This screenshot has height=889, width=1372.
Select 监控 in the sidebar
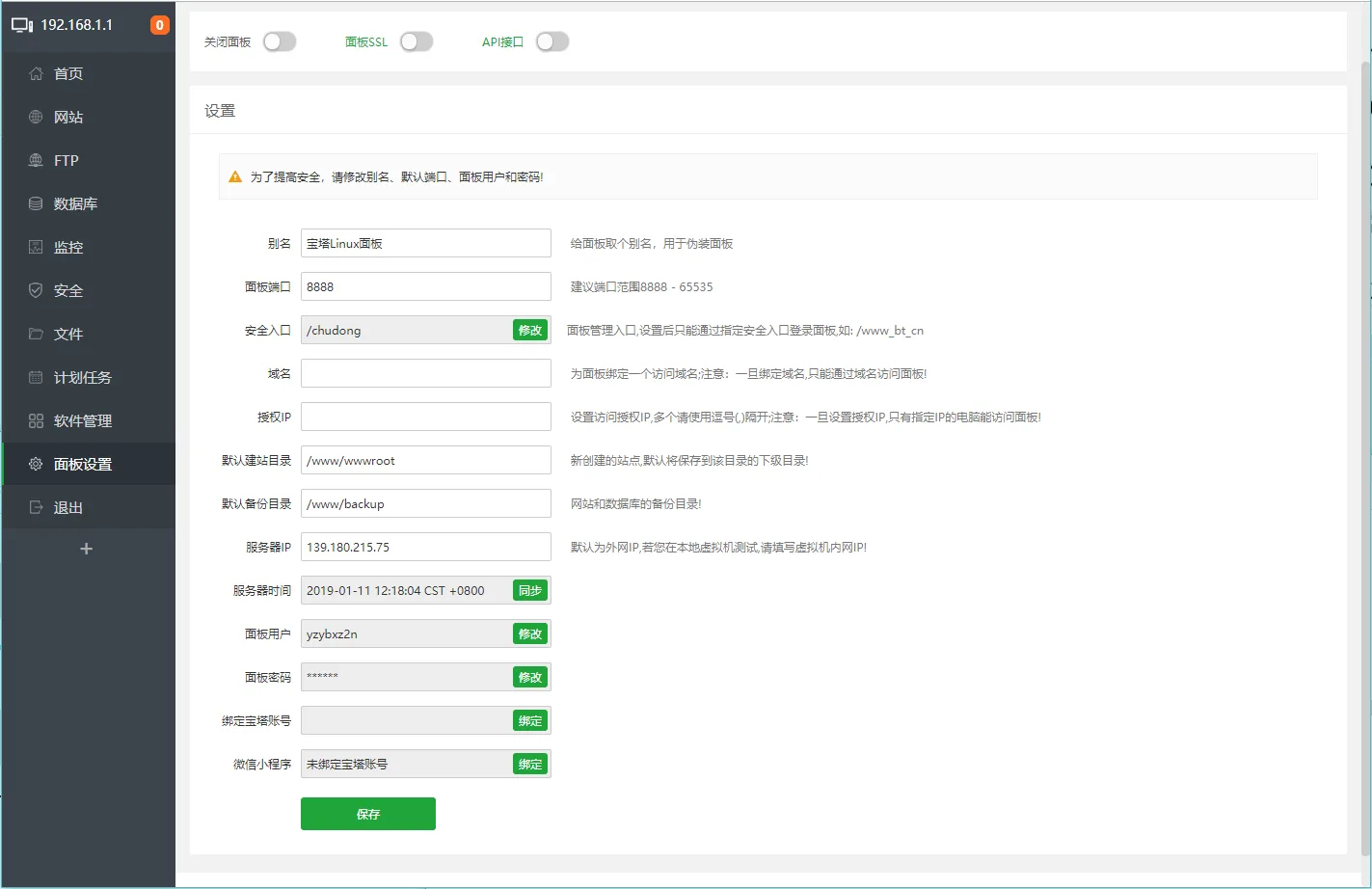click(88, 247)
